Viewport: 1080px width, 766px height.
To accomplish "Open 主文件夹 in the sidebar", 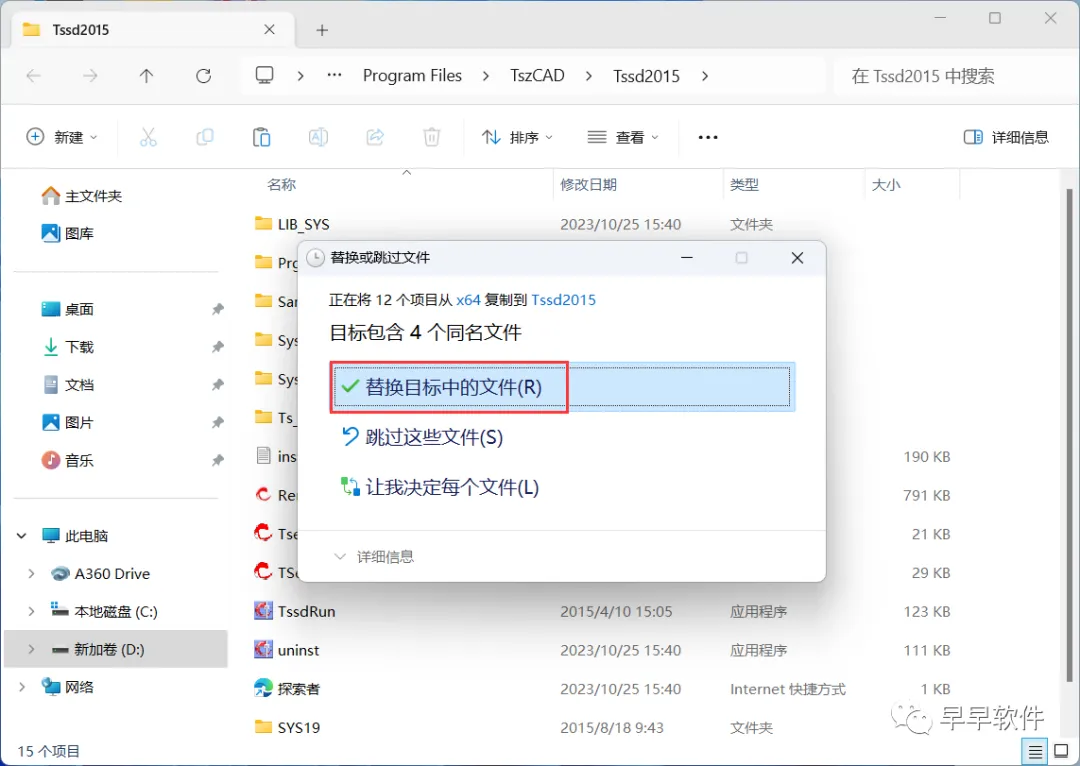I will [82, 196].
